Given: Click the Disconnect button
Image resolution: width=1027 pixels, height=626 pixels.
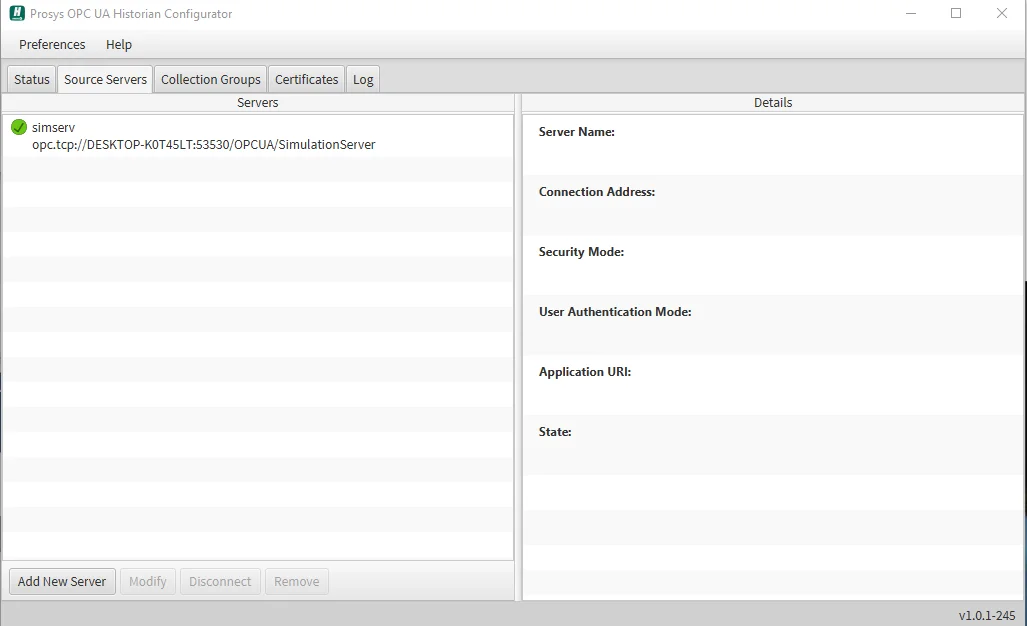Looking at the screenshot, I should (220, 581).
